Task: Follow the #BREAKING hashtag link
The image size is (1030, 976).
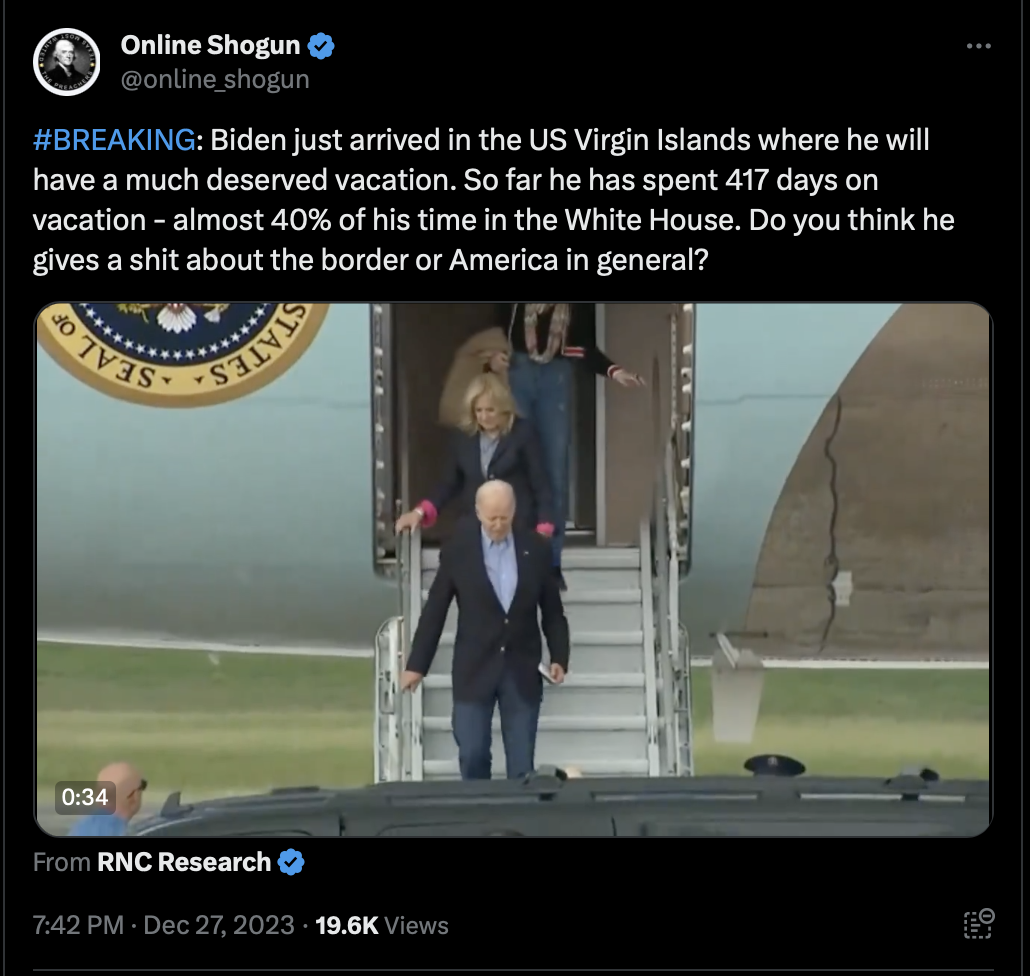Action: pyautogui.click(x=114, y=140)
